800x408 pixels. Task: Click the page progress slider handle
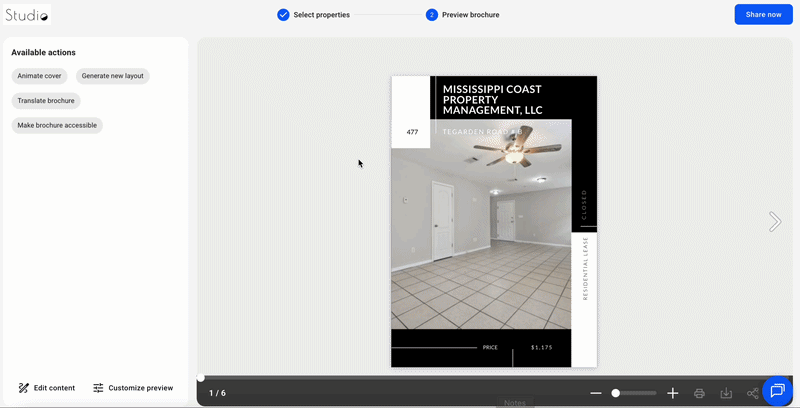coord(201,378)
